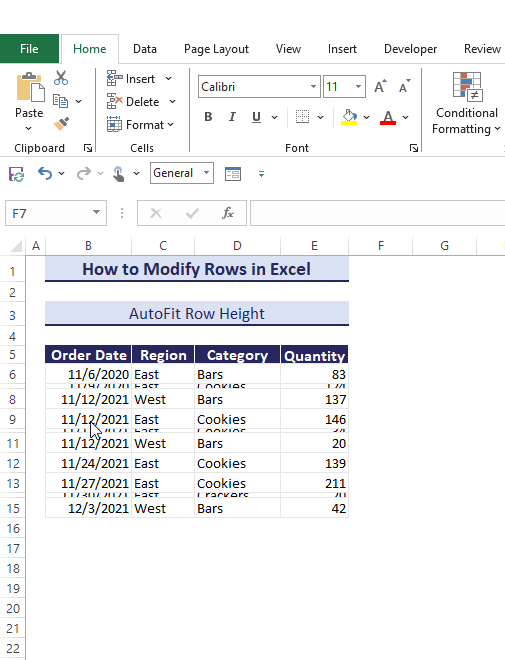505x660 pixels.
Task: Expand font color palette arrow
Action: (405, 117)
